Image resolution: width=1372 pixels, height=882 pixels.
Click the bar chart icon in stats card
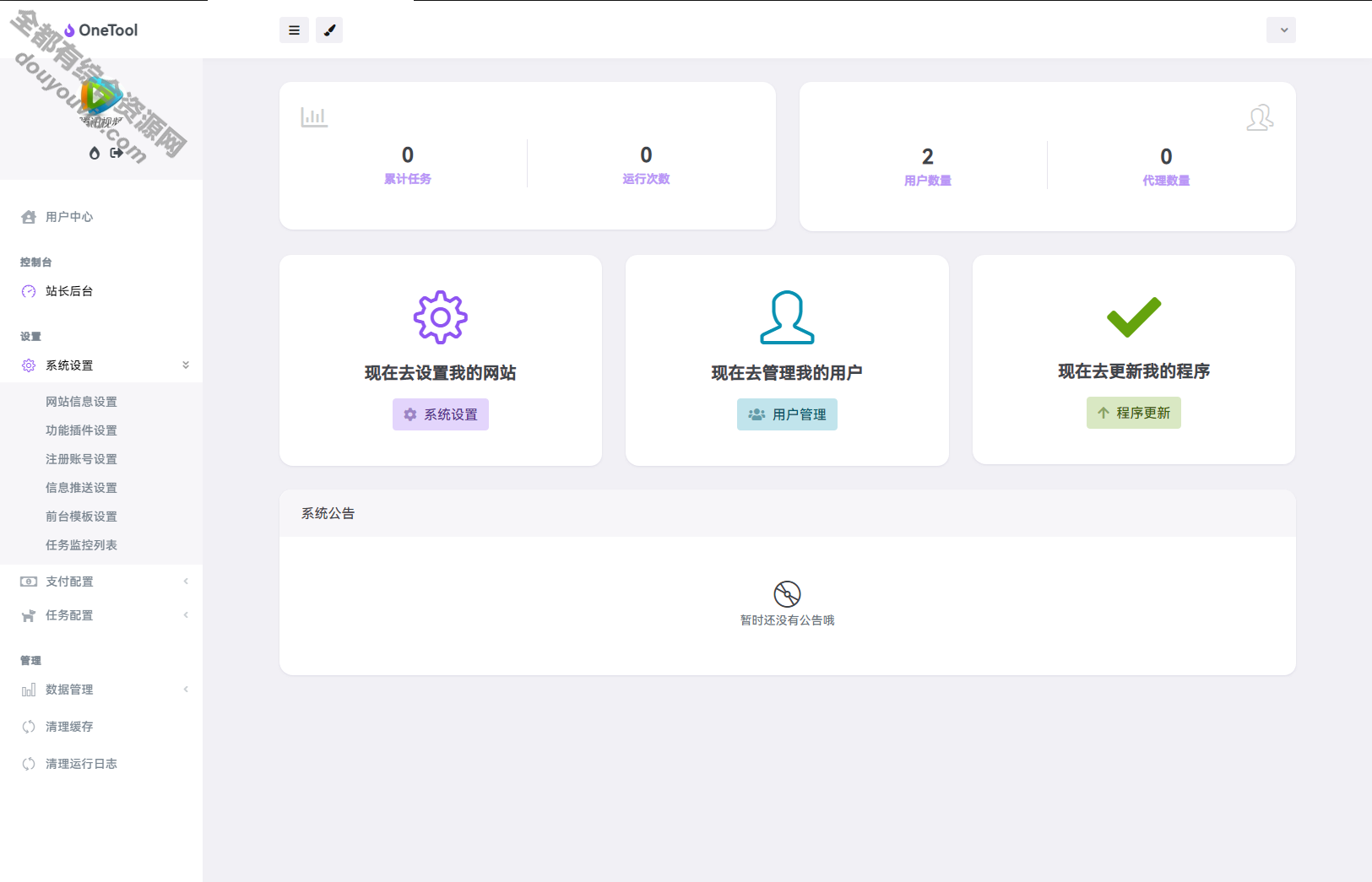[x=314, y=116]
